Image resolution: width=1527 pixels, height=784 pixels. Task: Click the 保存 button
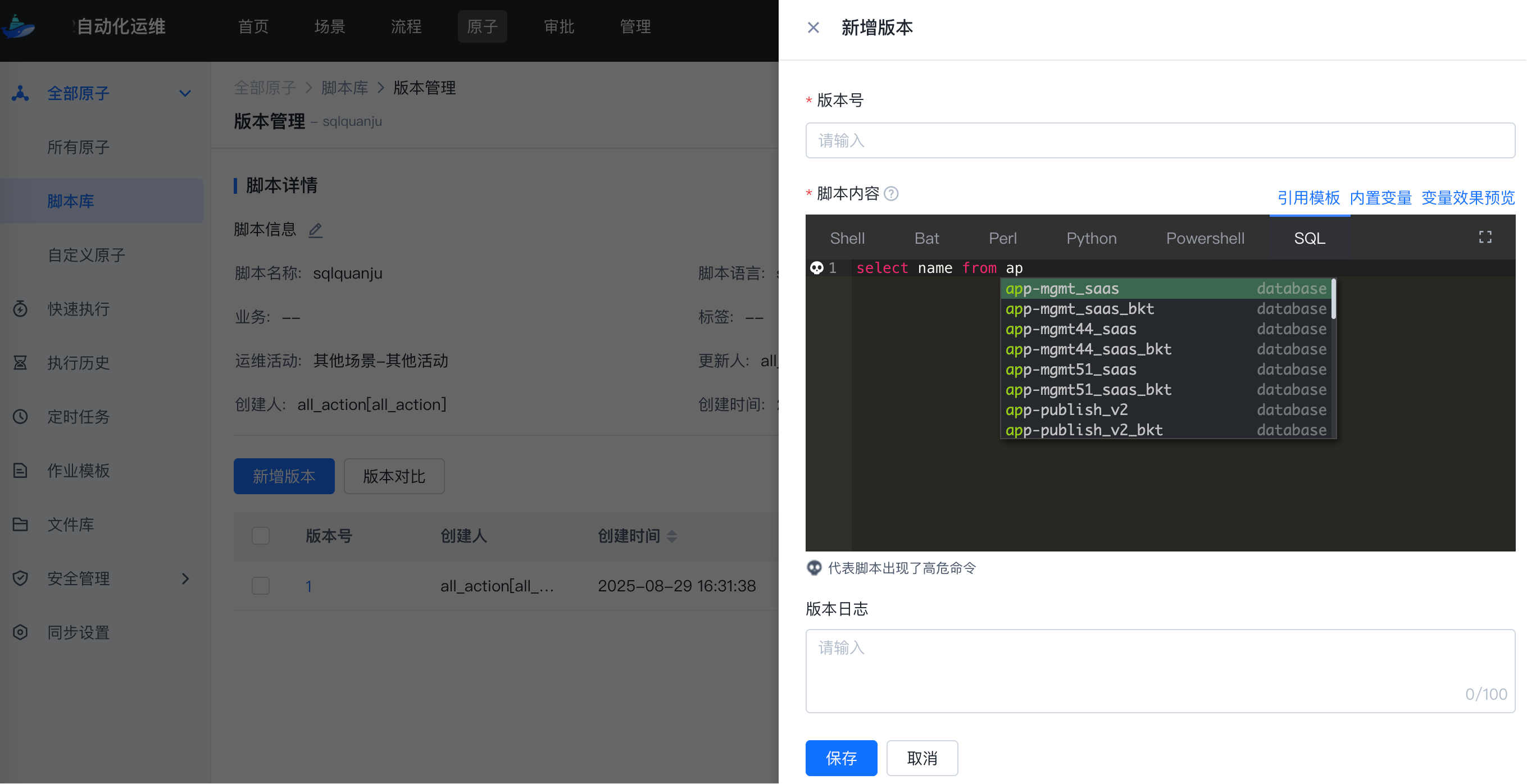pyautogui.click(x=840, y=758)
